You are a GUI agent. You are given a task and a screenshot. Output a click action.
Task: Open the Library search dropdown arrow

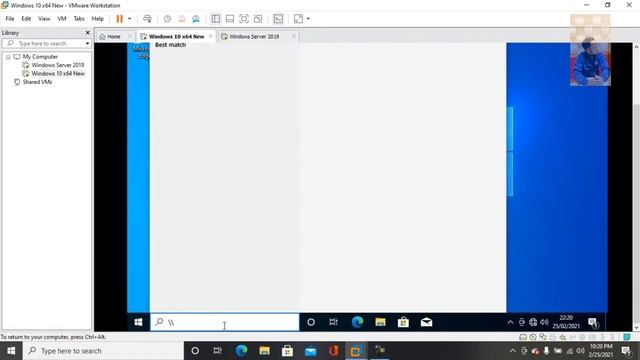pyautogui.click(x=87, y=43)
